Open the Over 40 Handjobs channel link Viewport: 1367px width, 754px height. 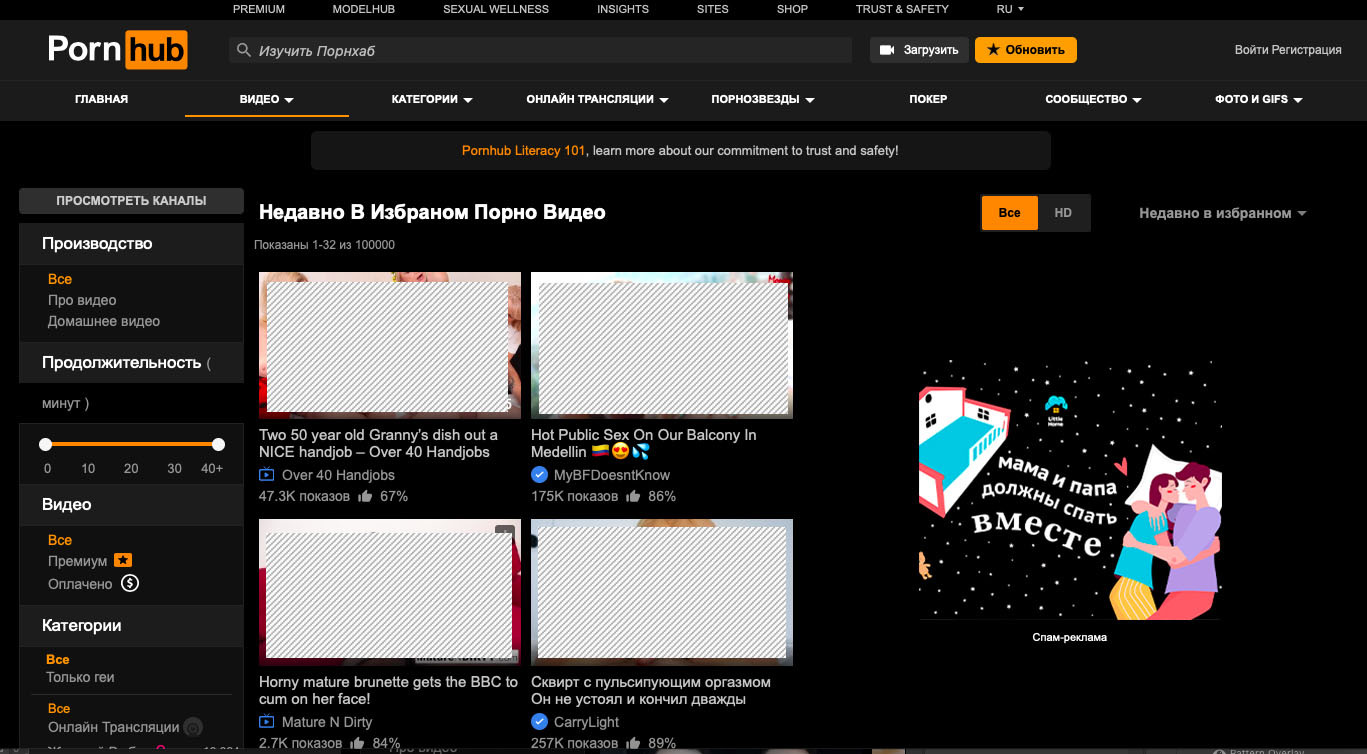[x=338, y=475]
